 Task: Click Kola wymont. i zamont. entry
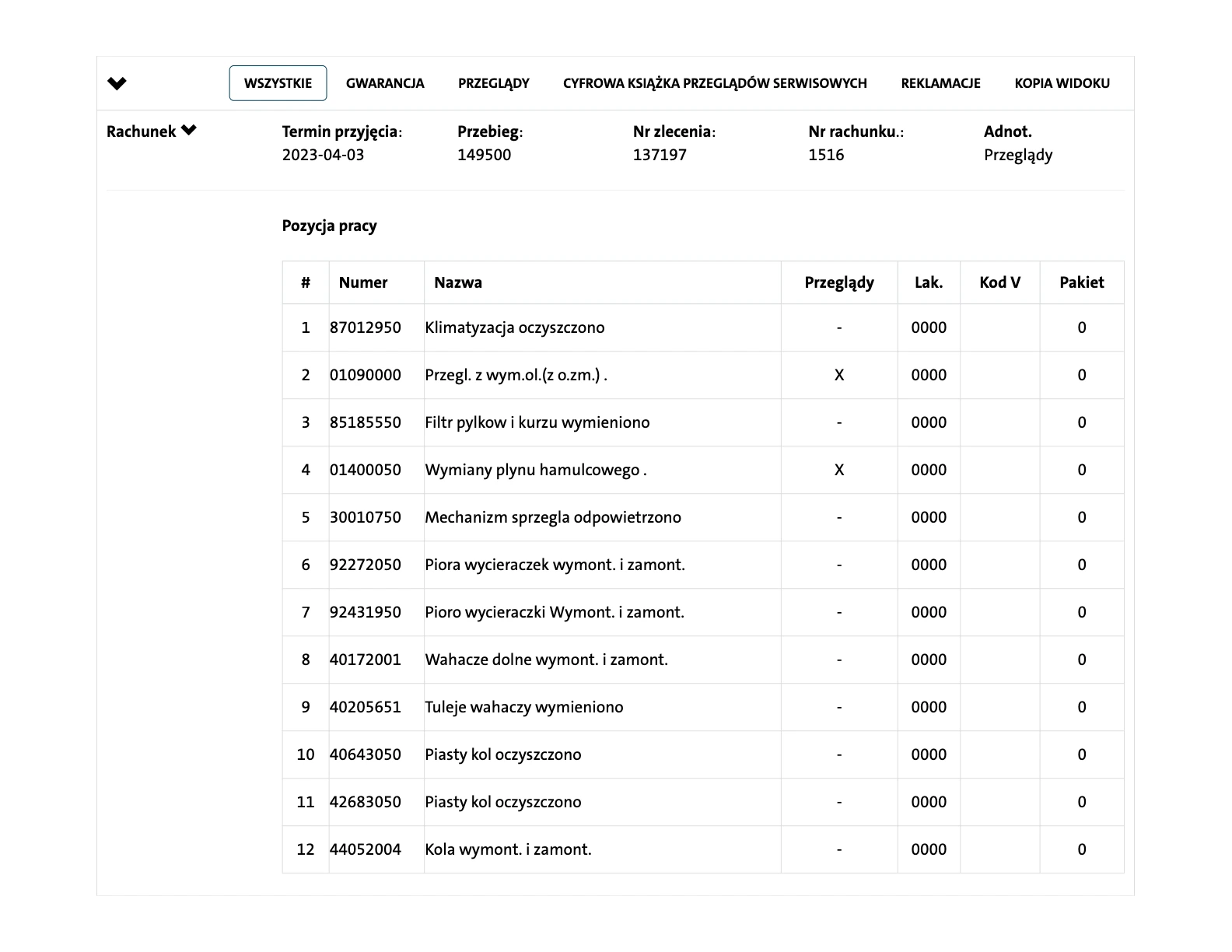(x=508, y=849)
